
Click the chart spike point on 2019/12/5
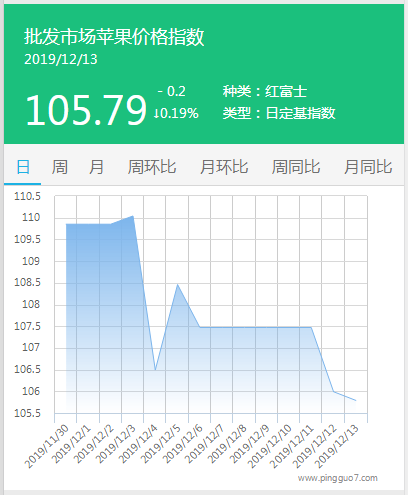tap(177, 284)
